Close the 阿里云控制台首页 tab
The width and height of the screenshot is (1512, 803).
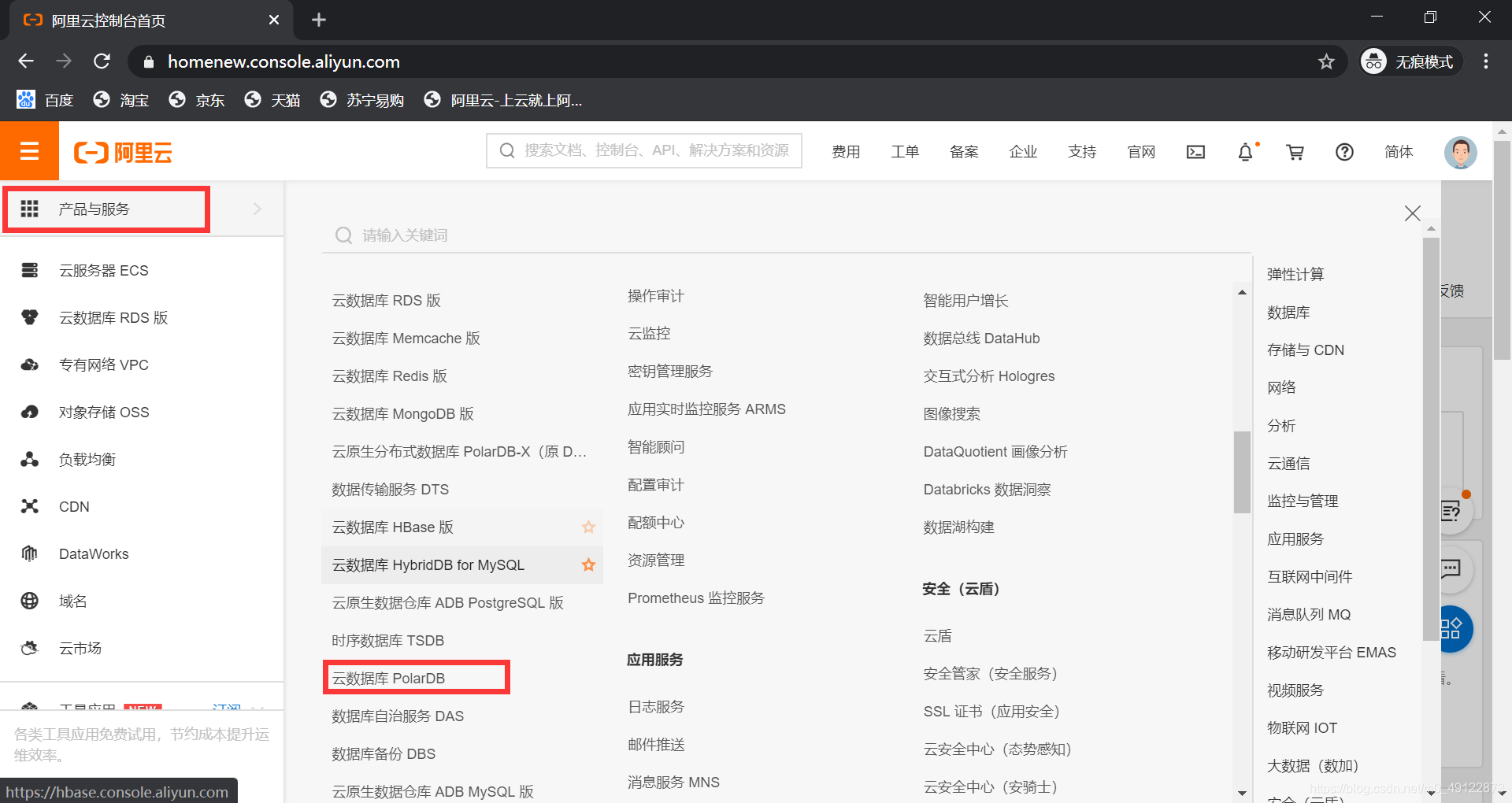273,20
